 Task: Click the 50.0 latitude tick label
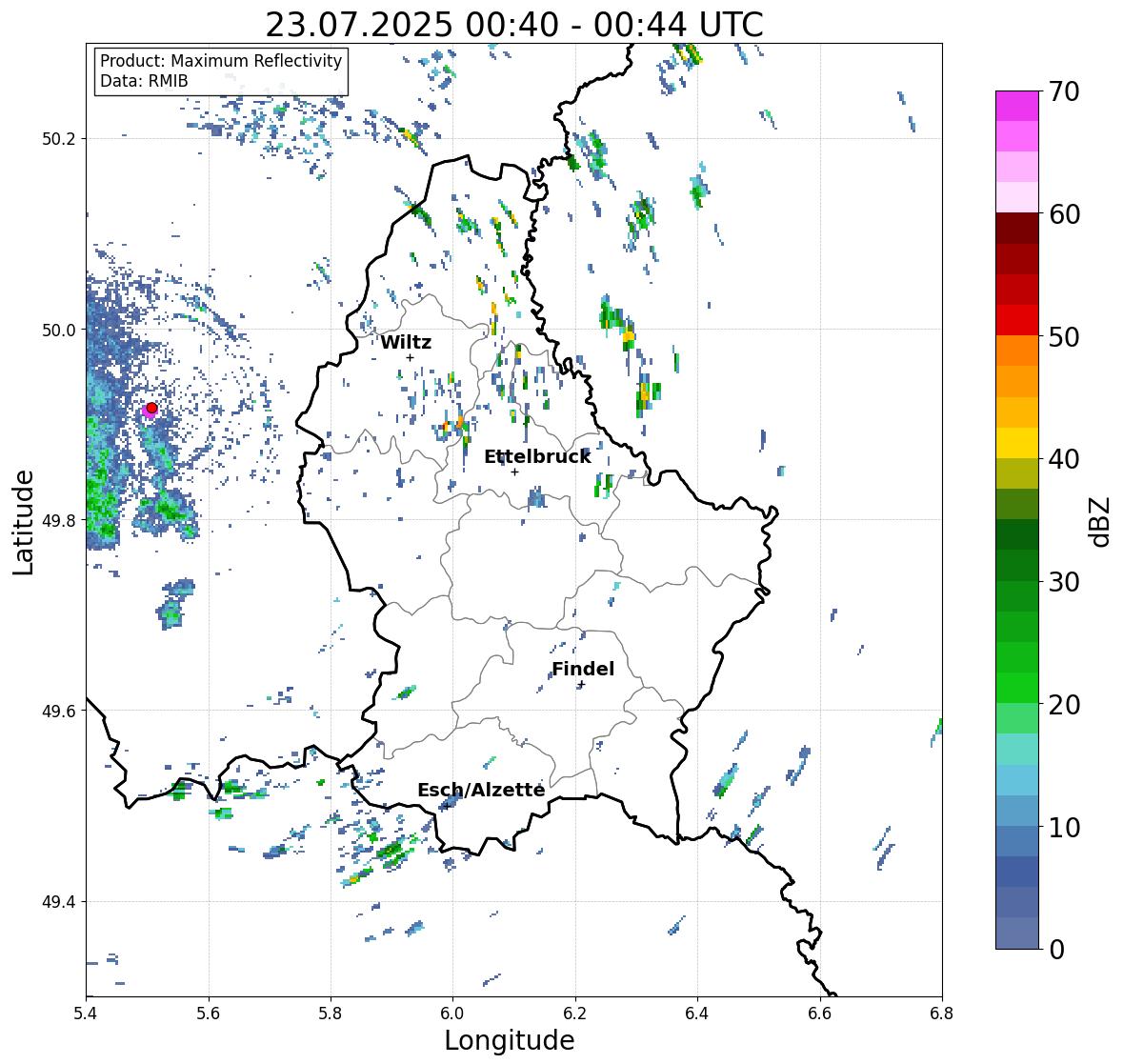[x=59, y=331]
